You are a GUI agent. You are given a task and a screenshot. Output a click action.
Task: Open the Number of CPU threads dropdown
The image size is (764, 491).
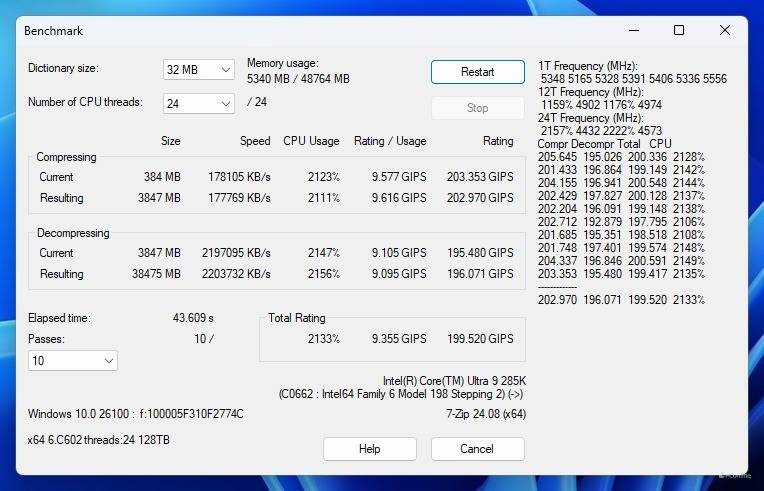click(199, 103)
